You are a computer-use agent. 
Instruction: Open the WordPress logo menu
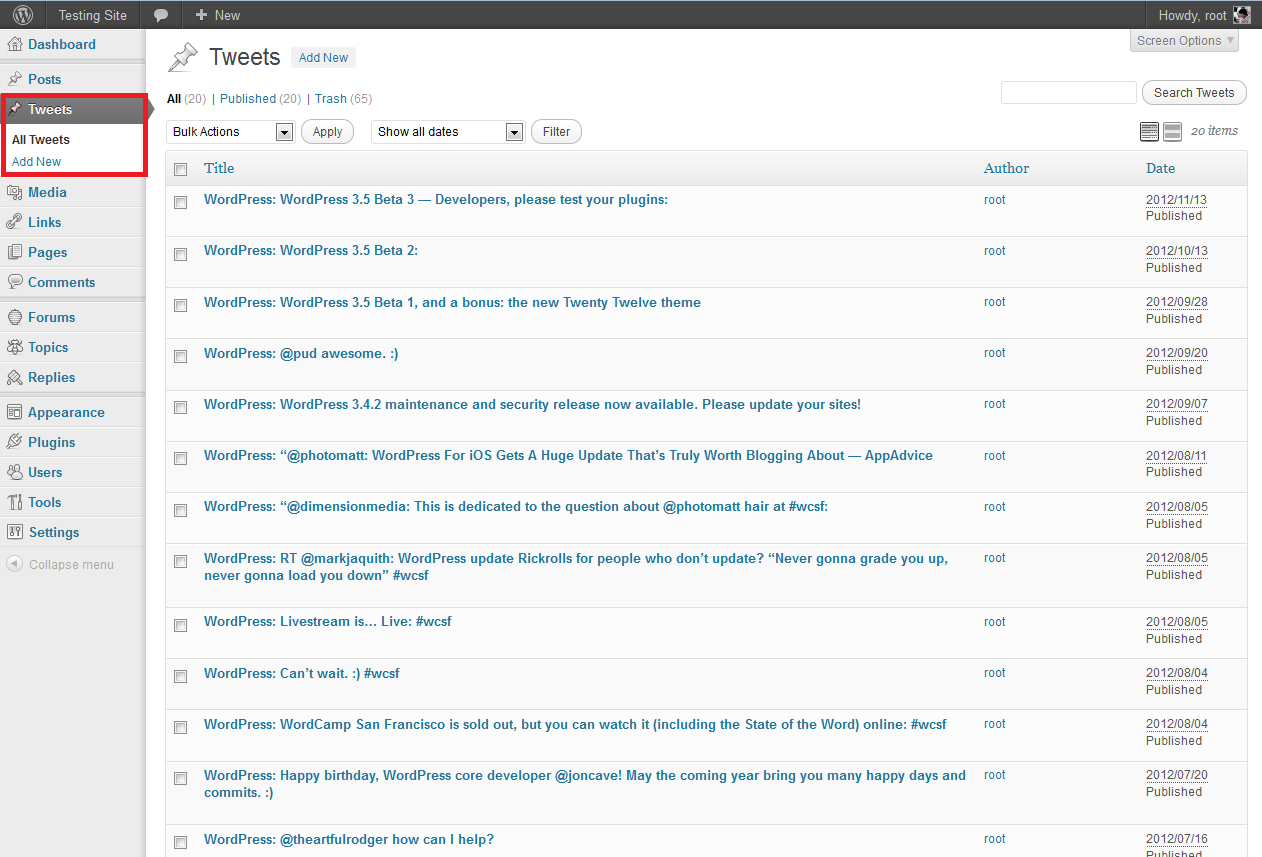tap(22, 15)
